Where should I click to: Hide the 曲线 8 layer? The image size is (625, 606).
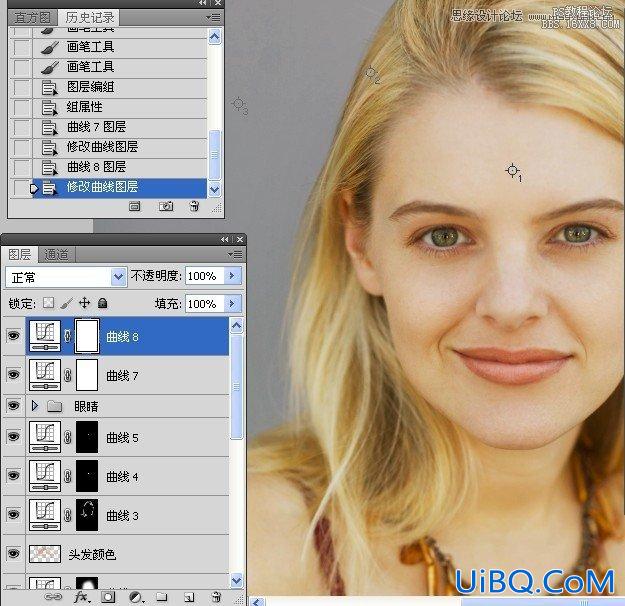pos(14,336)
